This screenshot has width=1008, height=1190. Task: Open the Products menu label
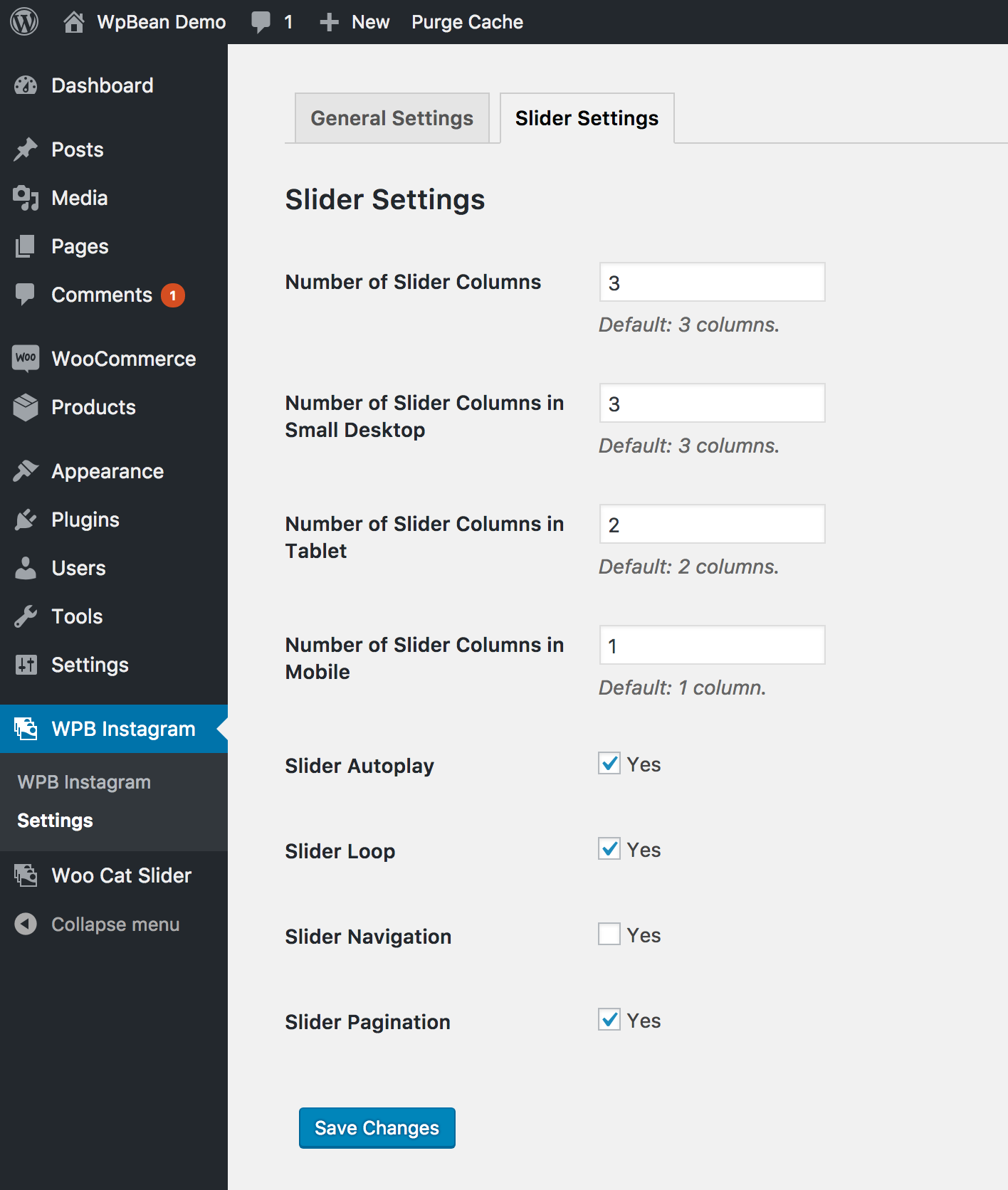coord(93,407)
